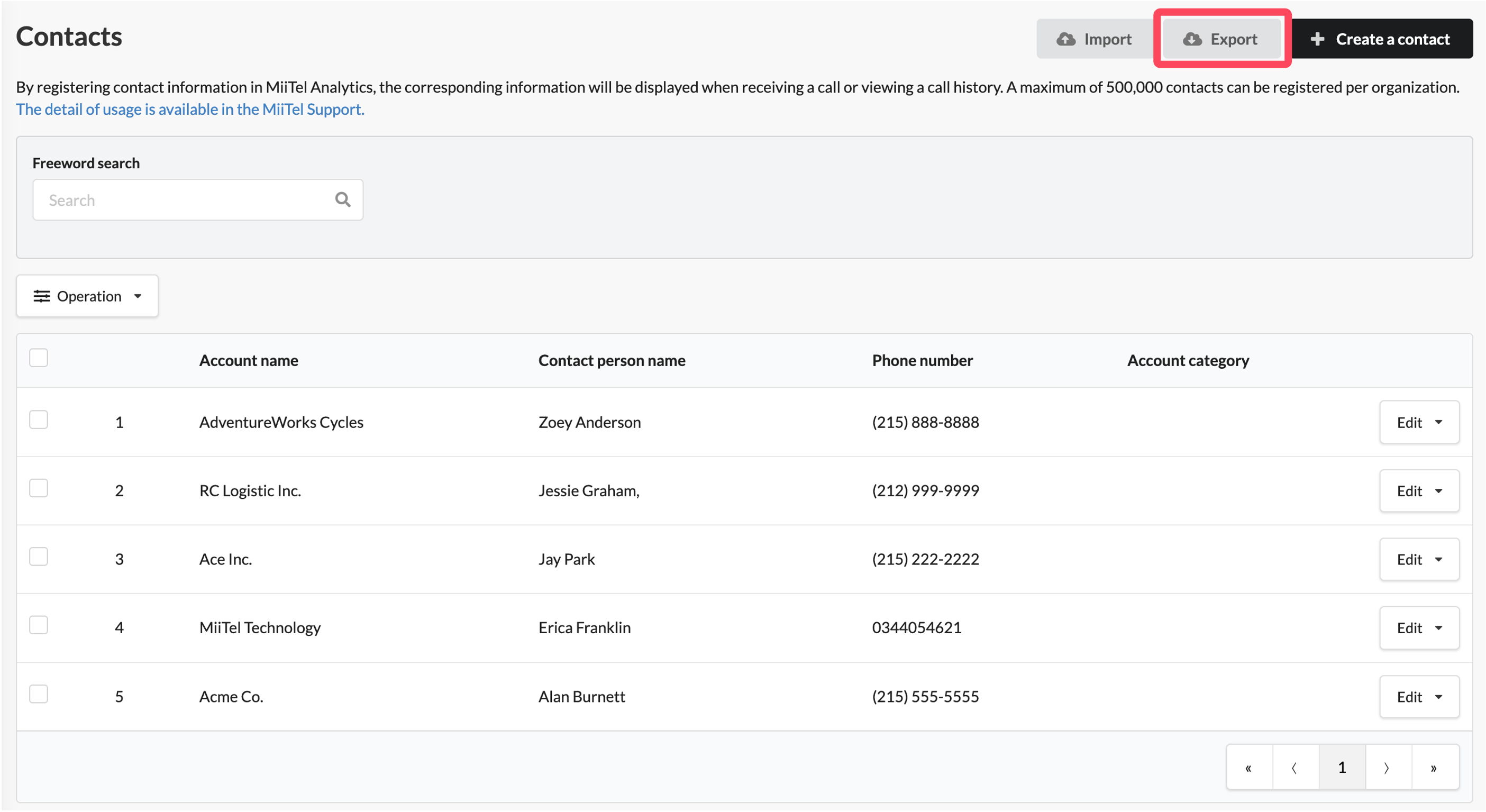Viewport: 1486px width, 812px height.
Task: Open Edit dropdown for MiiTel Technology
Action: 1419,628
